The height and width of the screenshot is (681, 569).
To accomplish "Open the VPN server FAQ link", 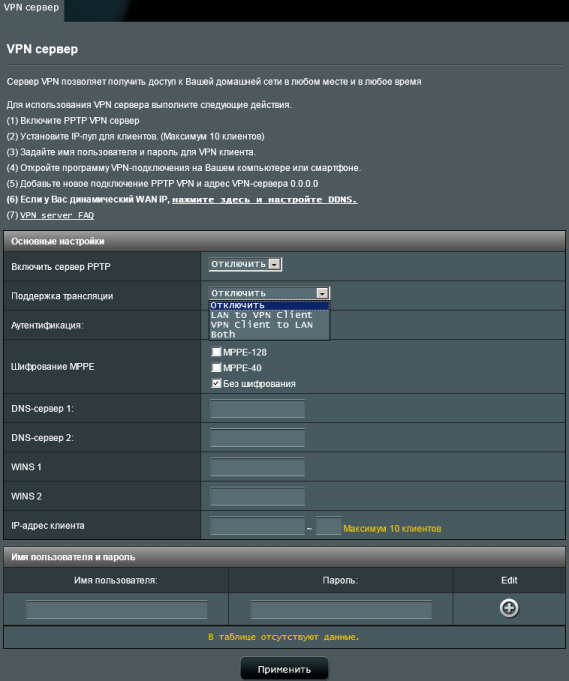I will [x=57, y=215].
